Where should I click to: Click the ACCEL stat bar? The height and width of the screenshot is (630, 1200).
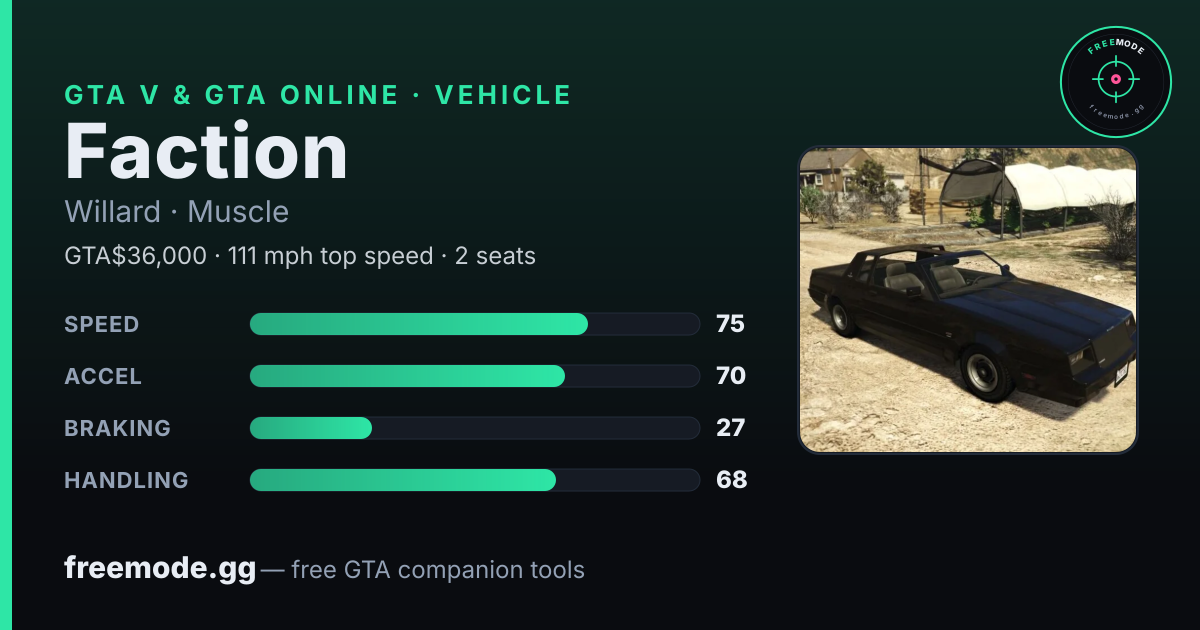coord(474,376)
